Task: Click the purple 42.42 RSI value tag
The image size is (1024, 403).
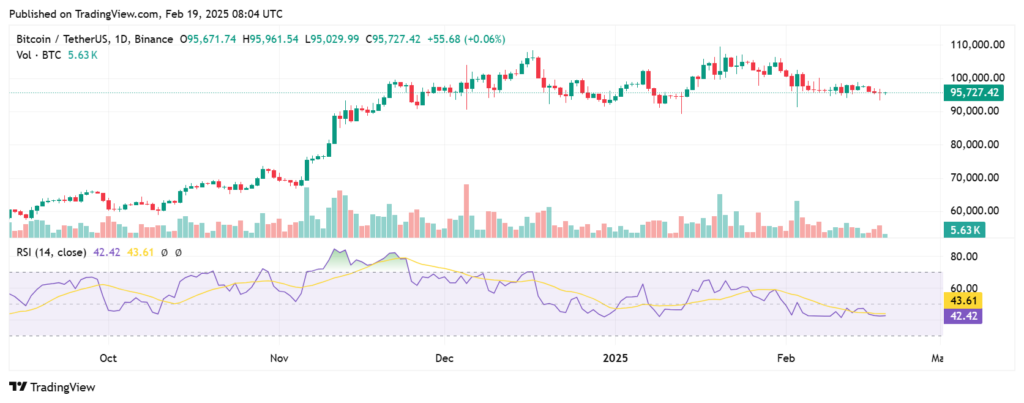Action: [x=963, y=315]
